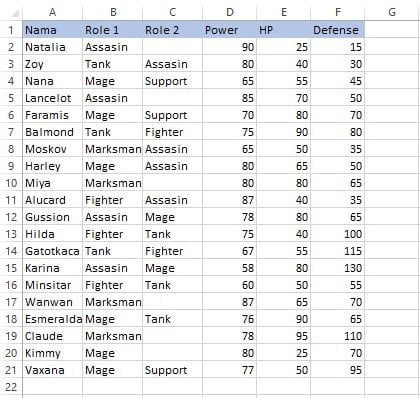
Task: Click the Power column header cell
Action: [x=229, y=30]
